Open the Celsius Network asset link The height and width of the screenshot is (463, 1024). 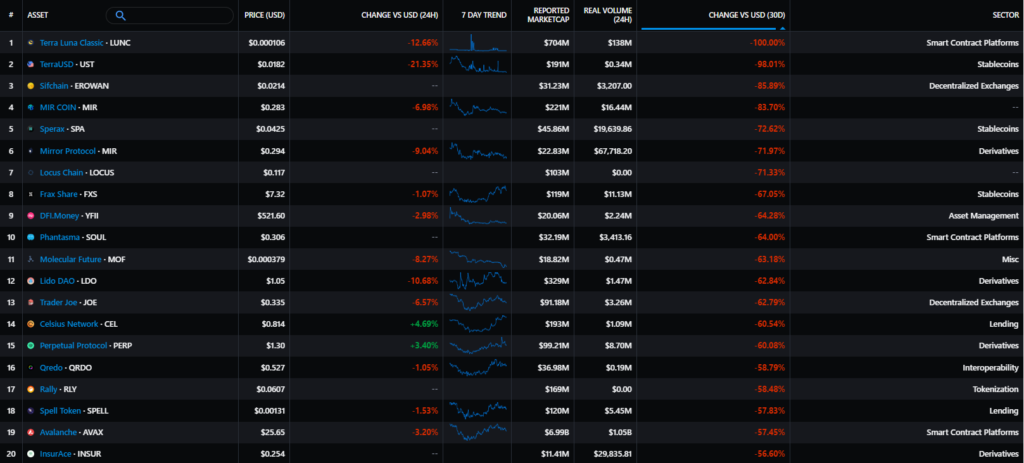pyautogui.click(x=69, y=324)
